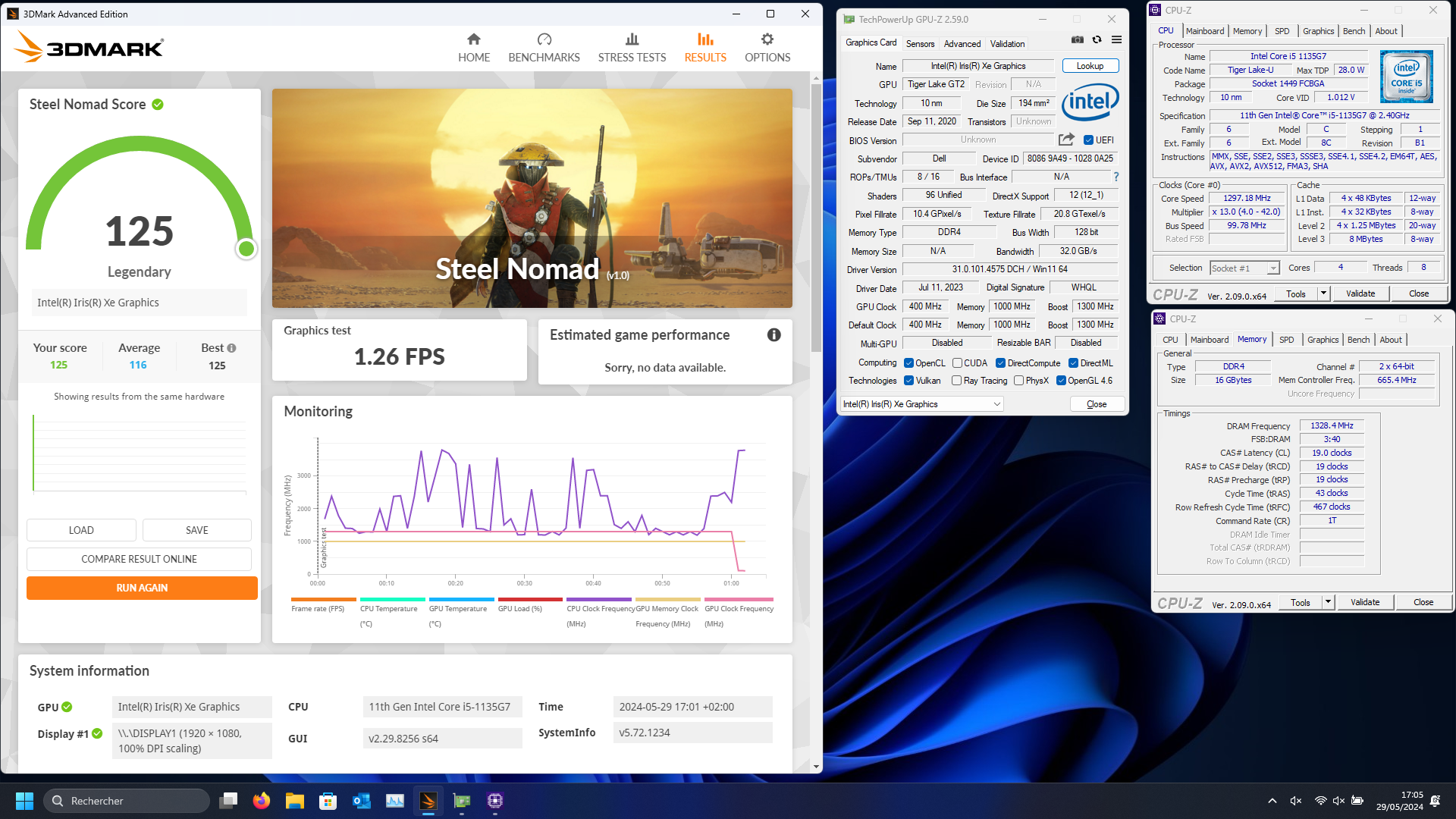The width and height of the screenshot is (1456, 819).
Task: Switch to the Advanced tab in GPU-Z
Action: point(962,44)
